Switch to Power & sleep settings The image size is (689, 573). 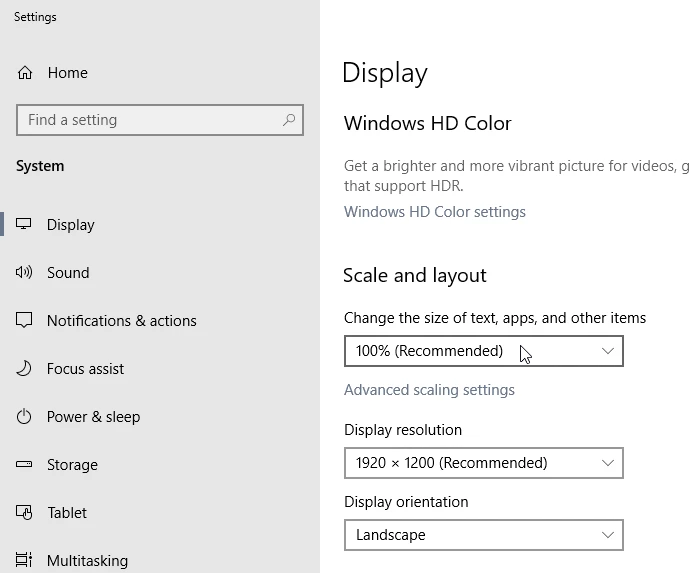[160, 416]
